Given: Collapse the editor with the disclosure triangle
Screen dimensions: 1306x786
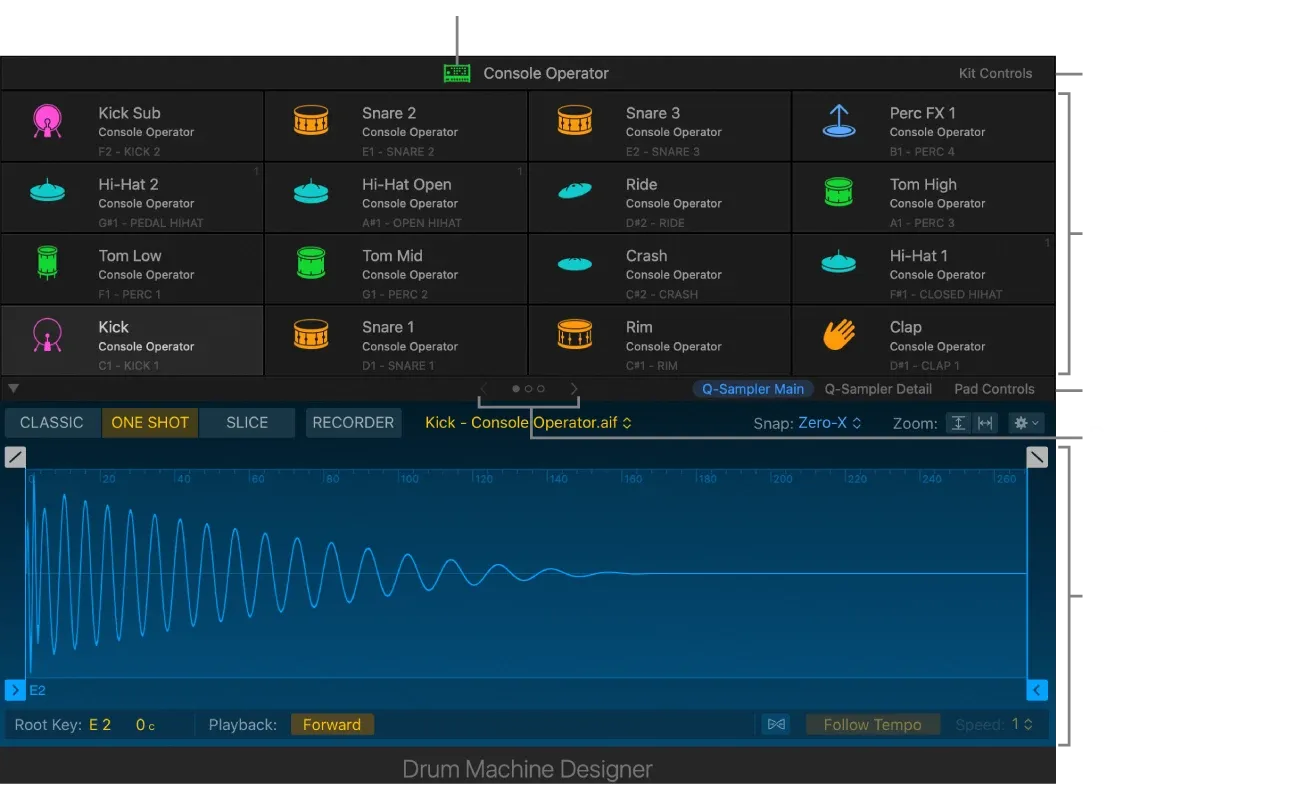Looking at the screenshot, I should coord(13,388).
